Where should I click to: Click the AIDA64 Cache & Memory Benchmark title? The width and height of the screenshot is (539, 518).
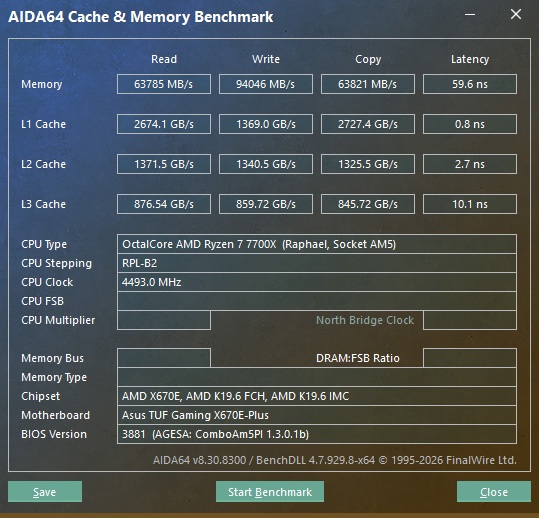pyautogui.click(x=141, y=17)
